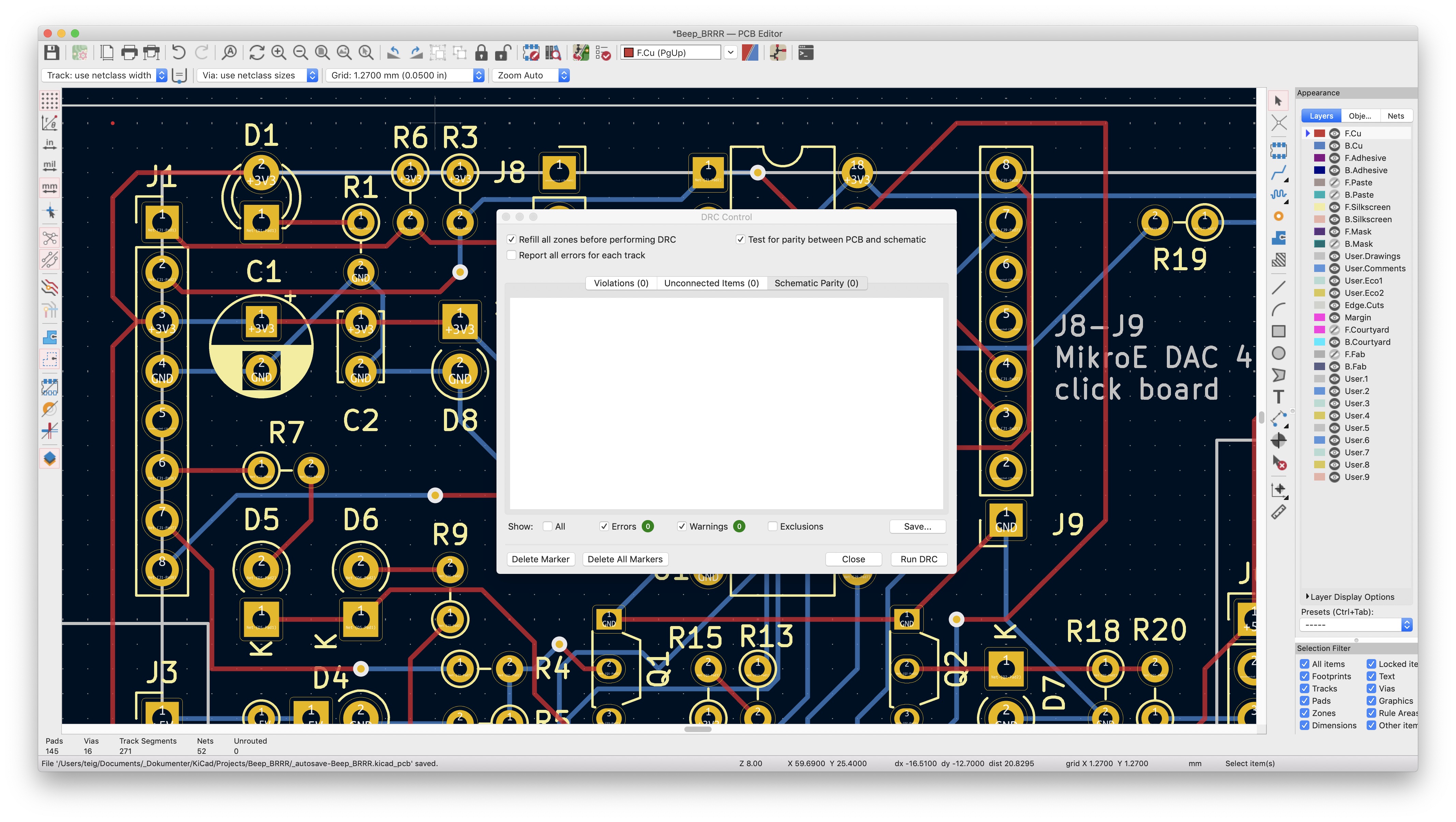Open the Find search tool icon

(x=229, y=52)
